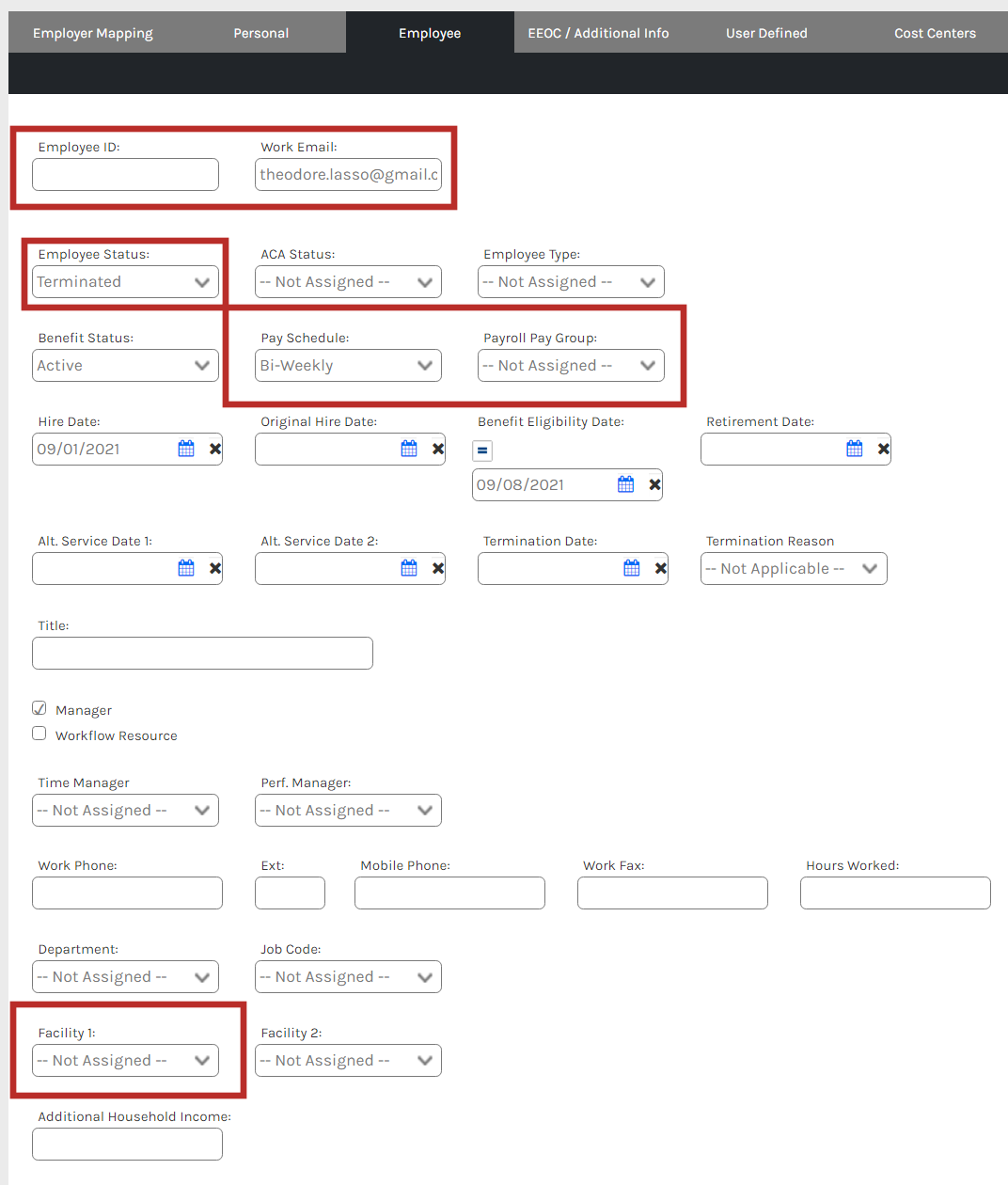Uncheck the Manager checkbox
The image size is (1008, 1185).
39,708
